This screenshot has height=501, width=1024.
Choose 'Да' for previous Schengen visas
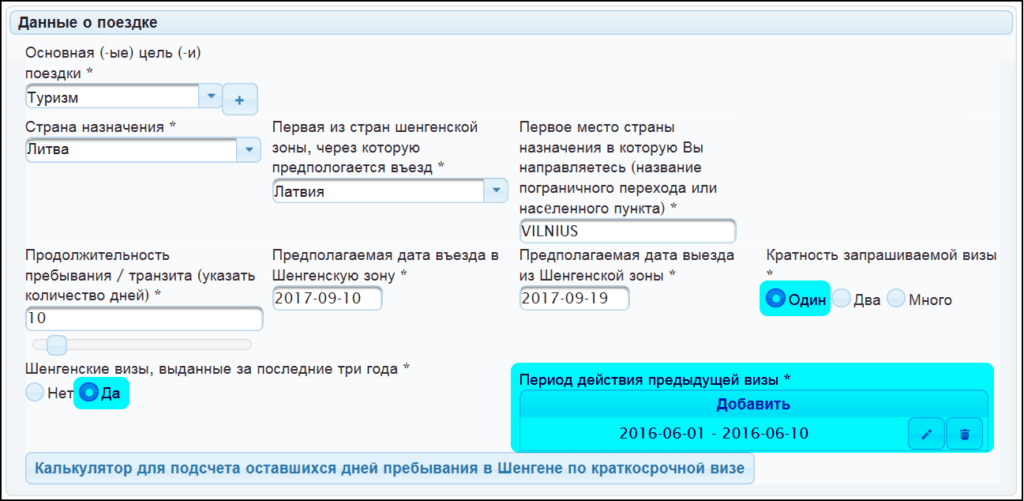90,393
